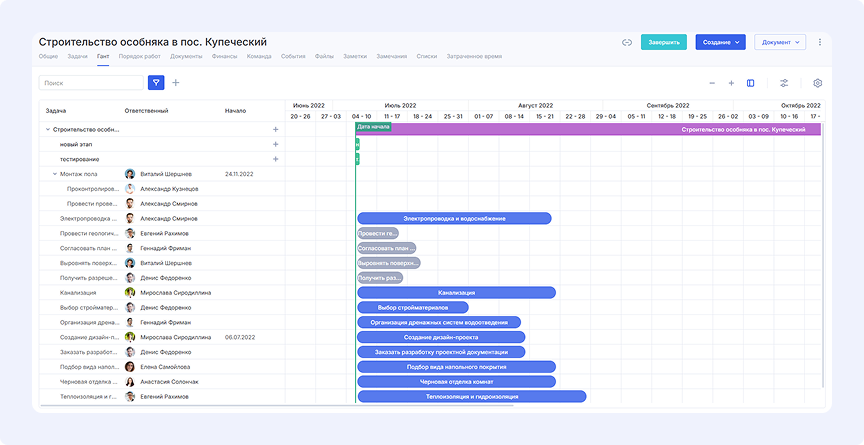Zoom out the Gantt chart with minus

pos(712,83)
